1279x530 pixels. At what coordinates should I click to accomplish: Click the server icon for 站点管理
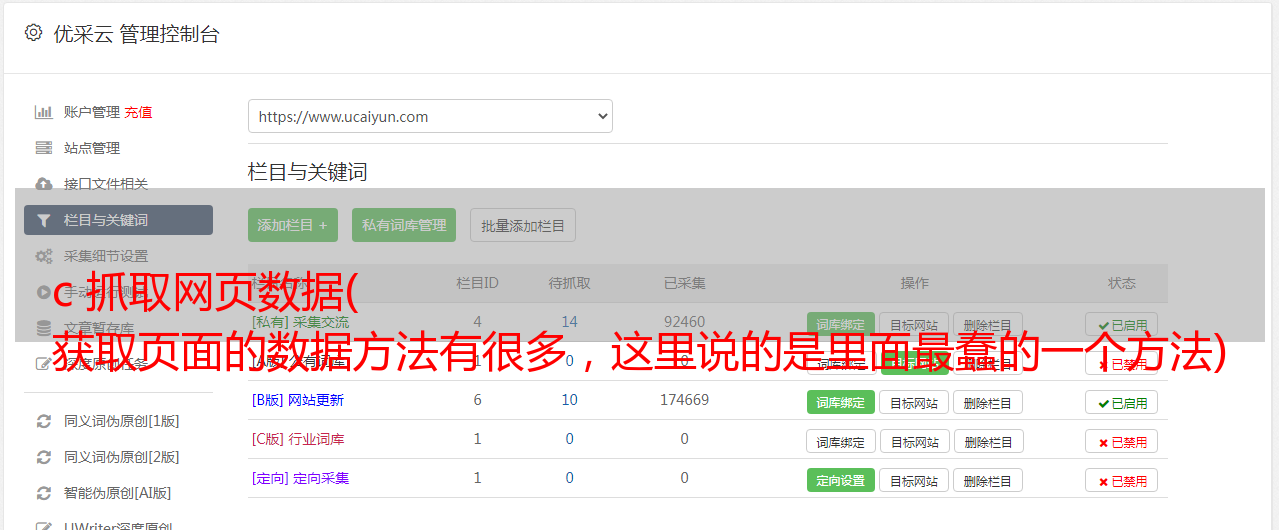[x=44, y=148]
